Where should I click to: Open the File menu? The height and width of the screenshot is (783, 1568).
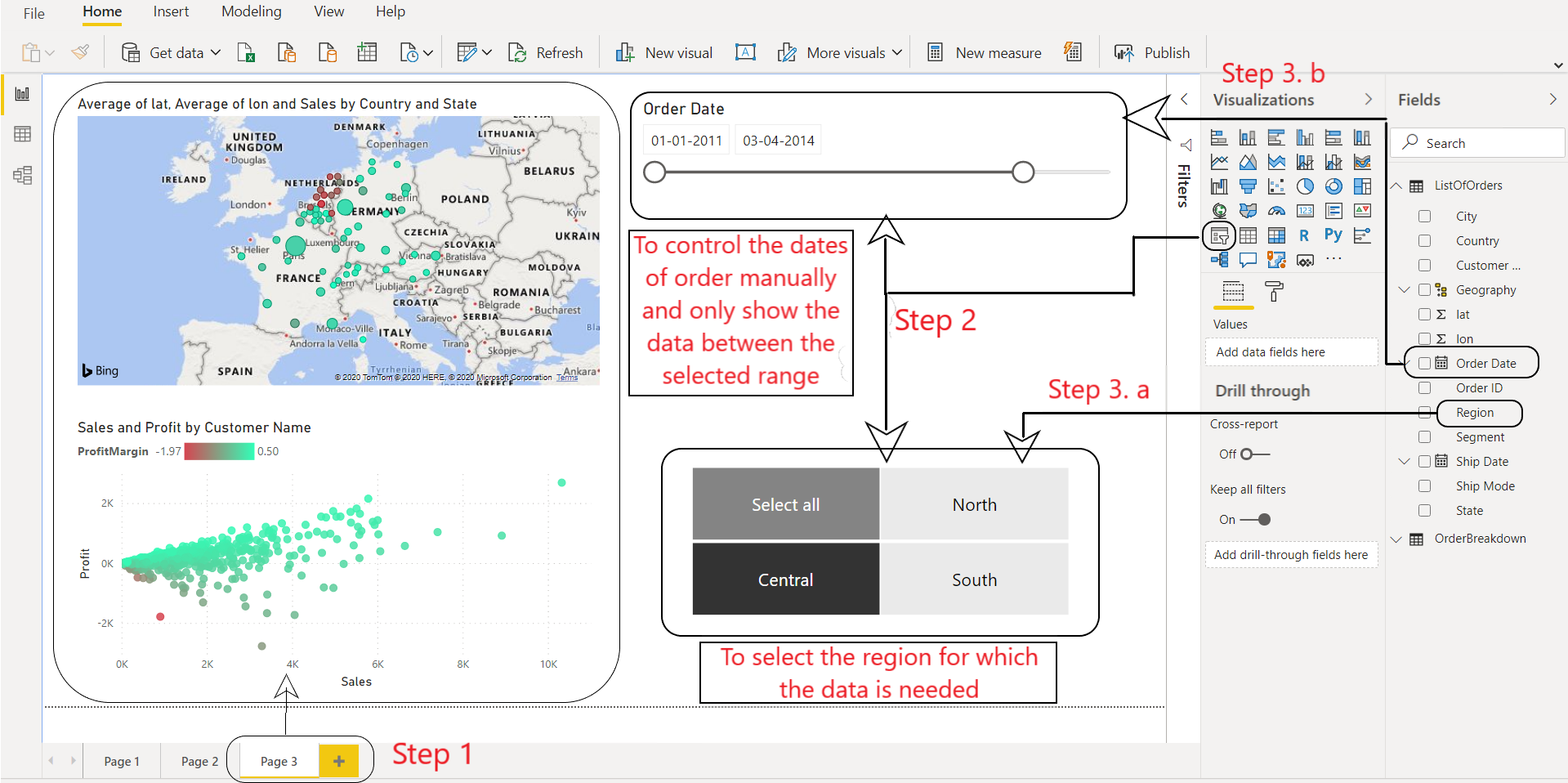[34, 13]
